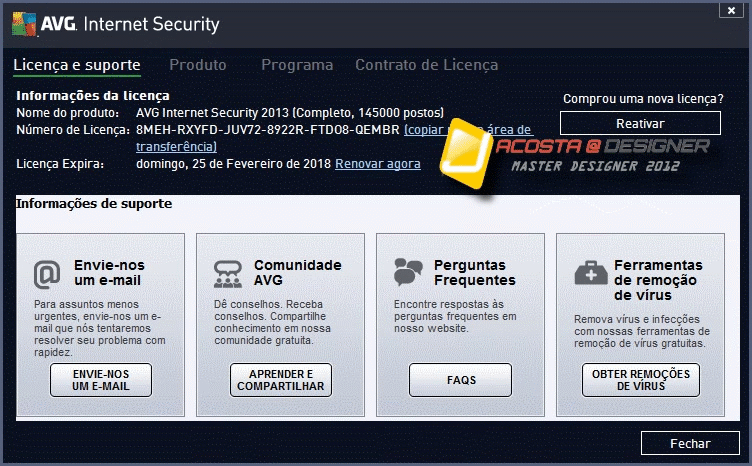
Task: Select the Contrato de Licença tab
Action: (426, 65)
